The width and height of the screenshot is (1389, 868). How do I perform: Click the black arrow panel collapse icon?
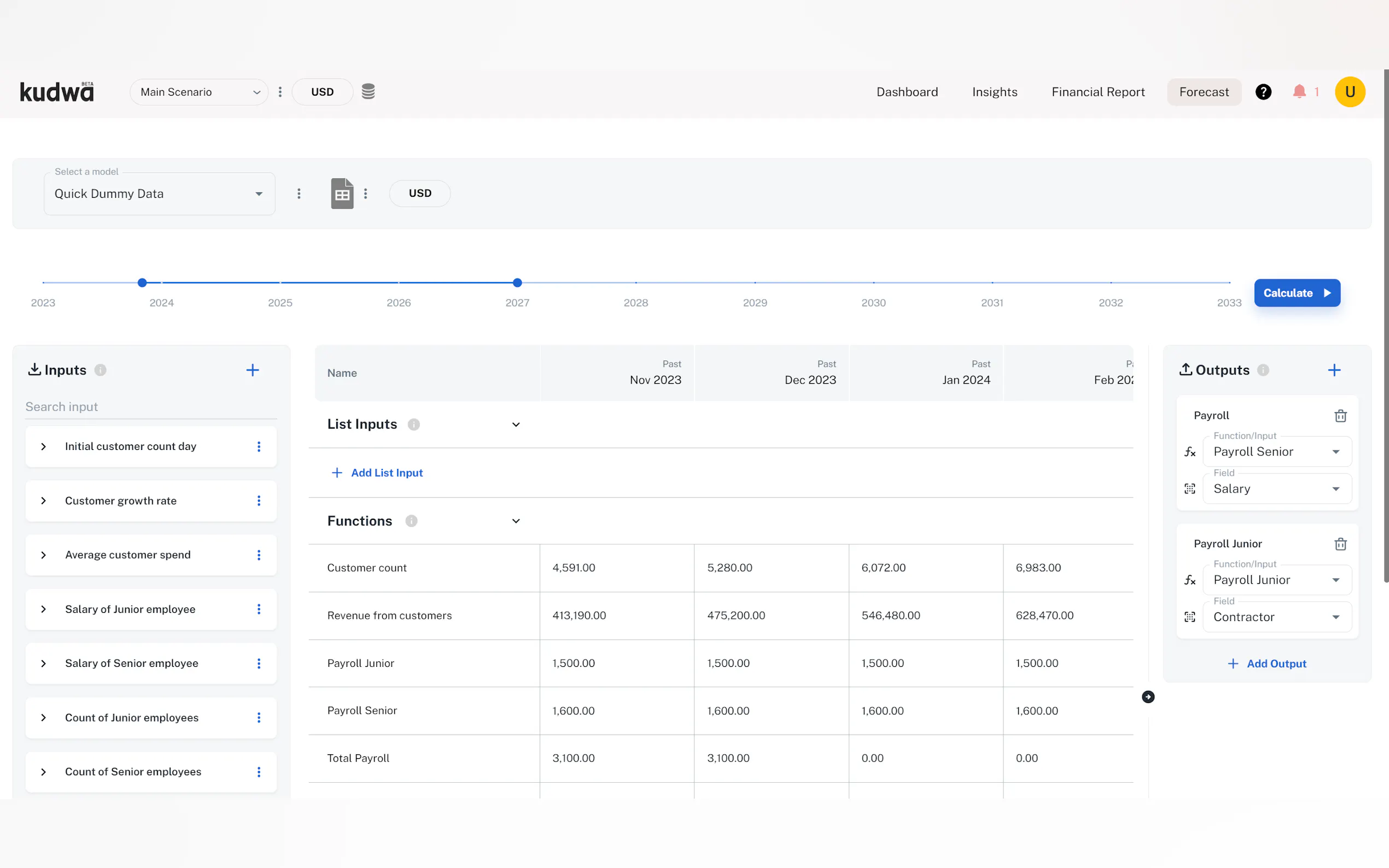1147,697
